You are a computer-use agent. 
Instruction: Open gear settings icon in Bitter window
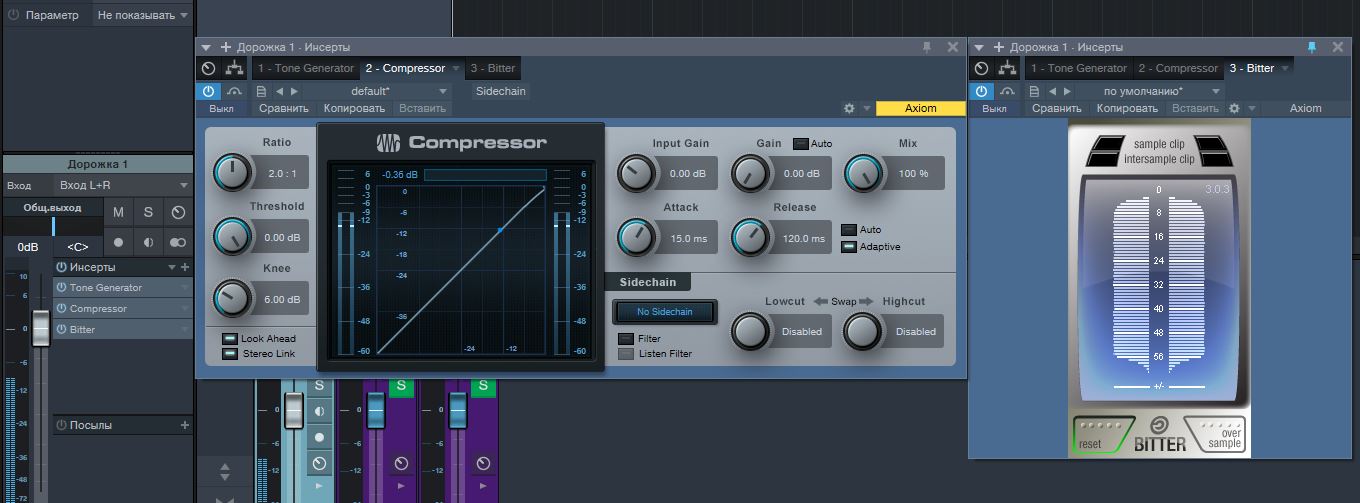1234,108
